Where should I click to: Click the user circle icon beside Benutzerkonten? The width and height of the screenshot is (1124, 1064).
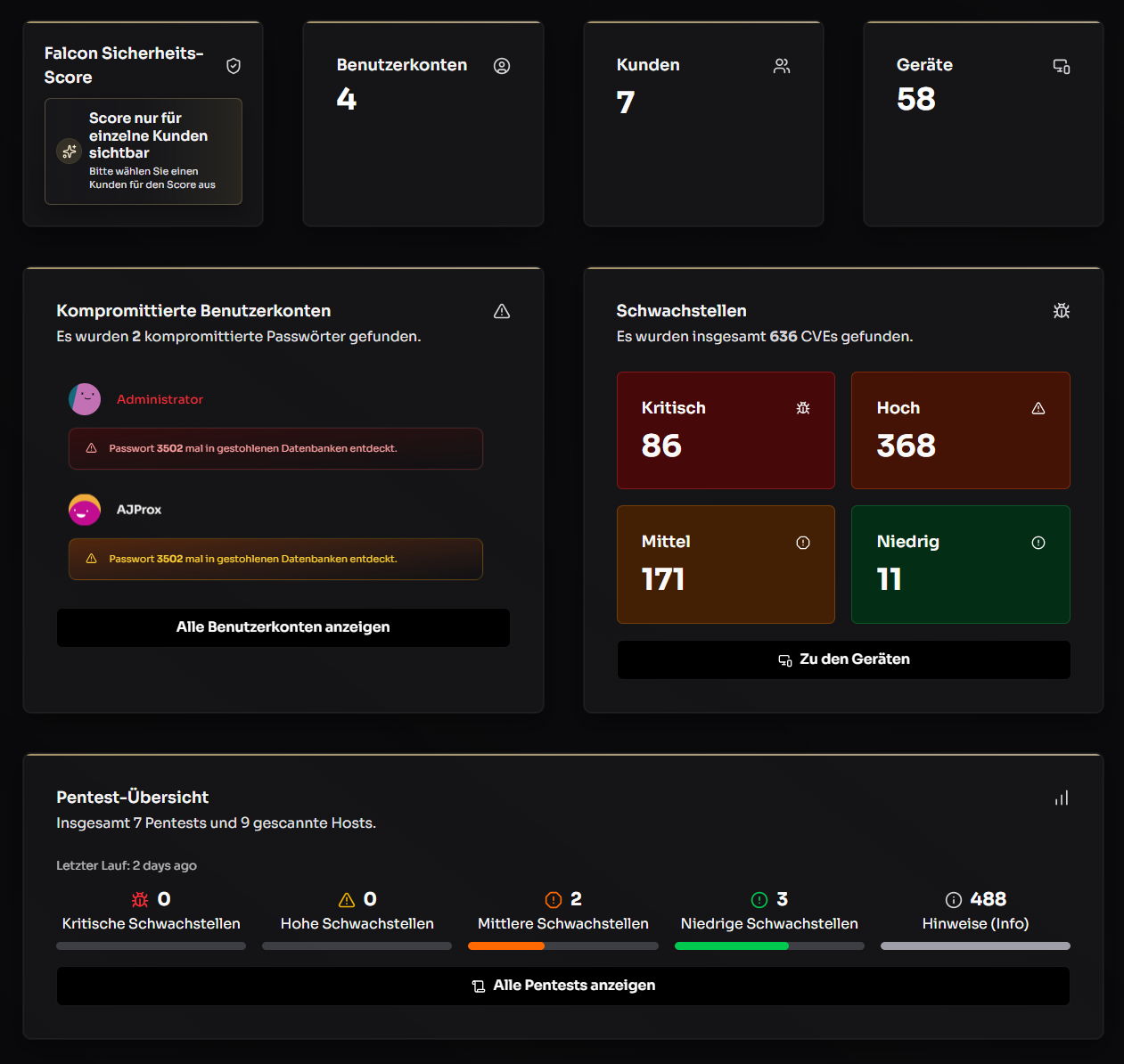point(502,66)
